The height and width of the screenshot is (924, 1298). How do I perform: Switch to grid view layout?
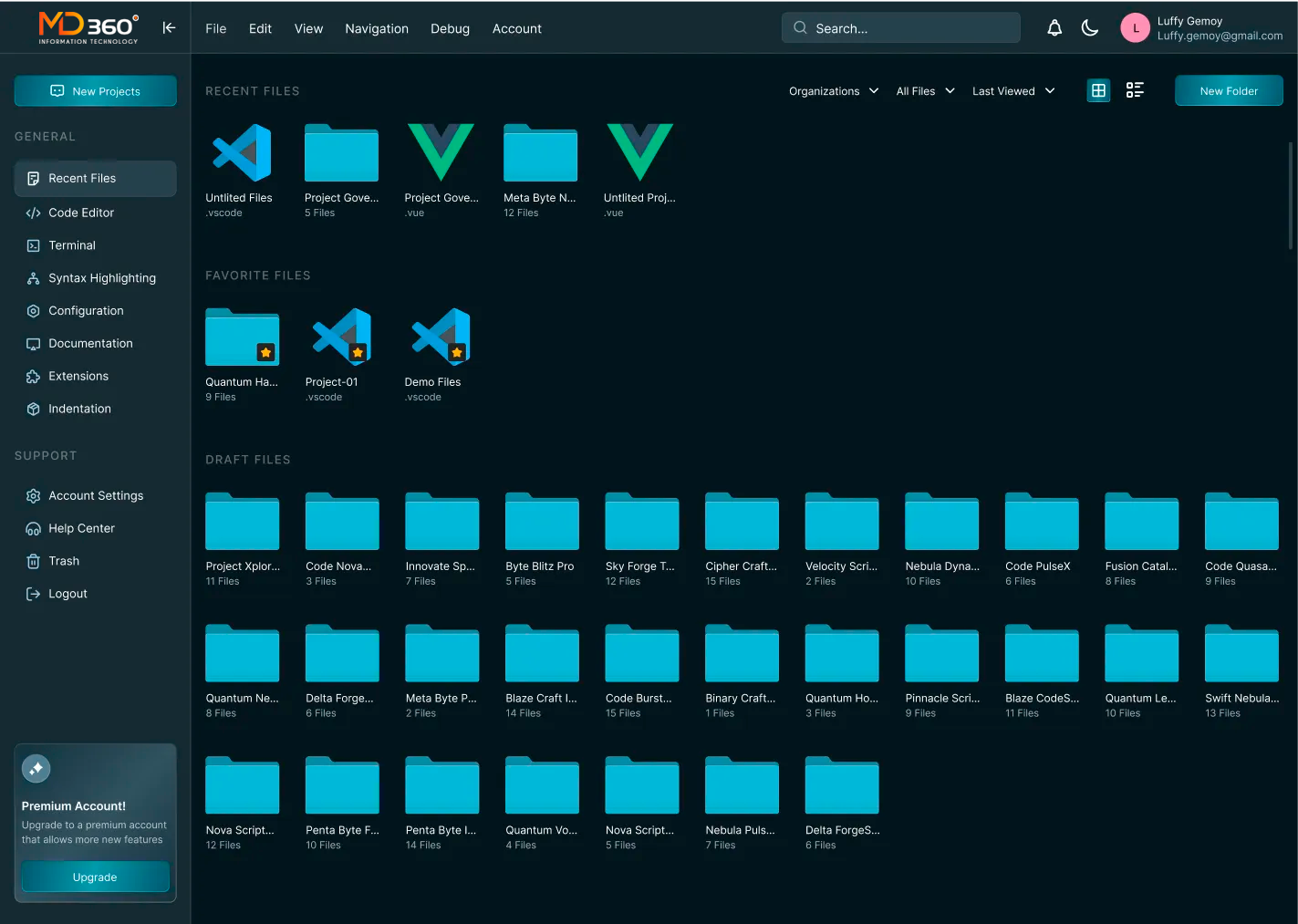pyautogui.click(x=1098, y=90)
